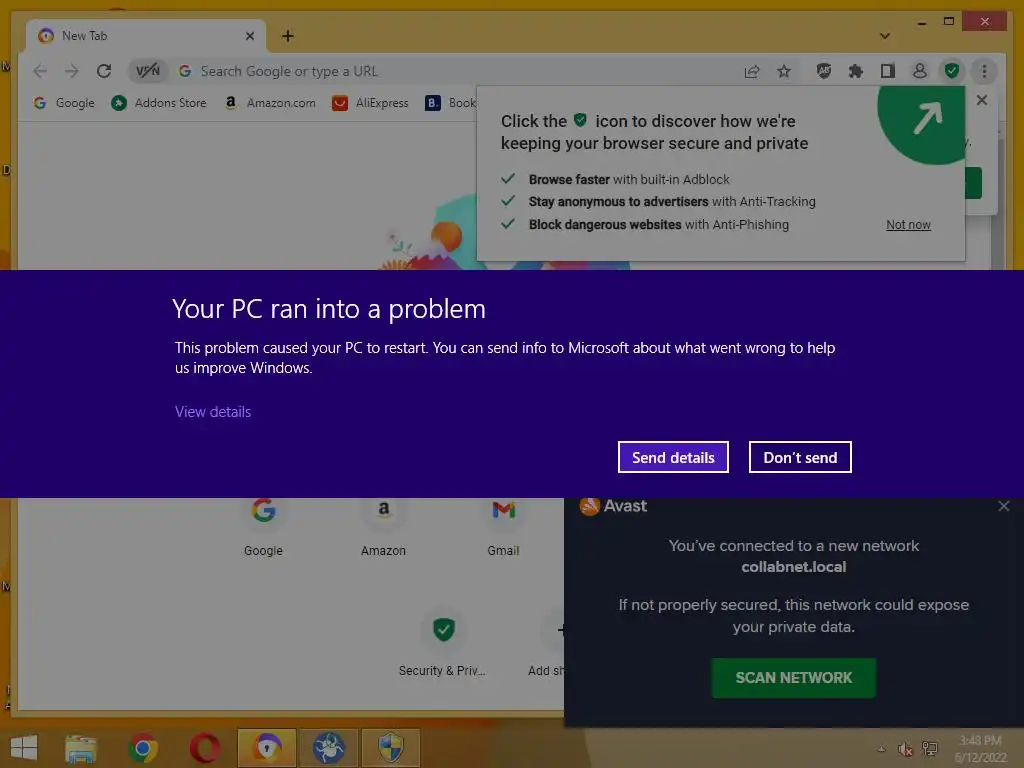Open the AliExpress bookmark
The image size is (1024, 768).
click(x=370, y=103)
